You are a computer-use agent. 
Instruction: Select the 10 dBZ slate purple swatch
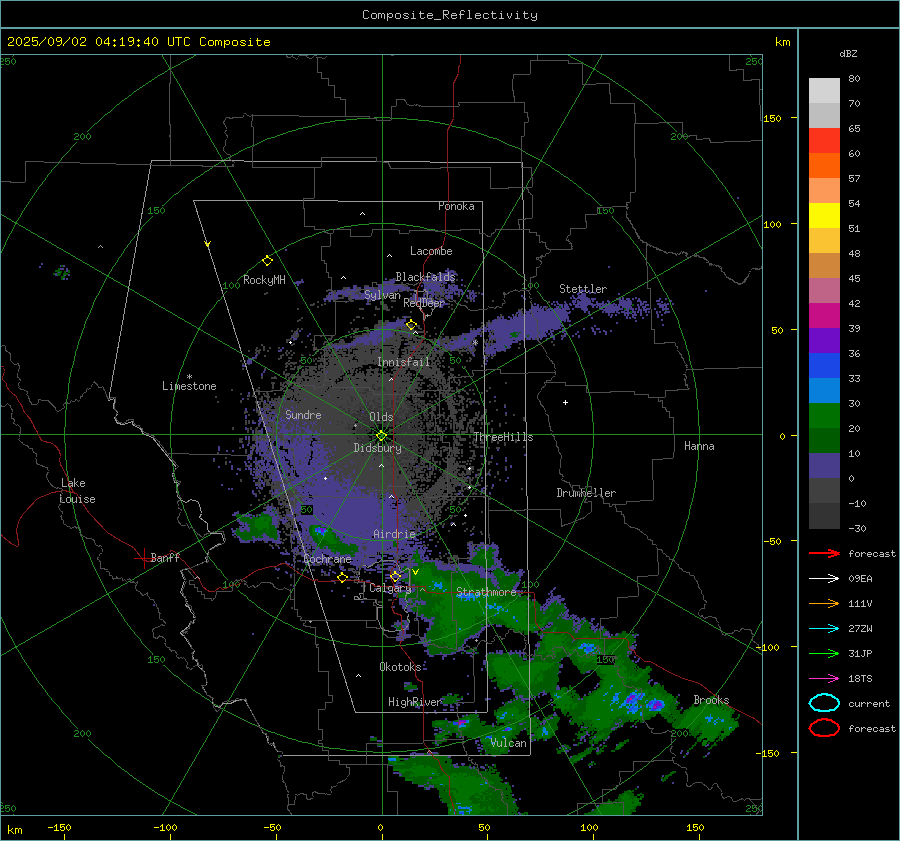click(x=824, y=466)
